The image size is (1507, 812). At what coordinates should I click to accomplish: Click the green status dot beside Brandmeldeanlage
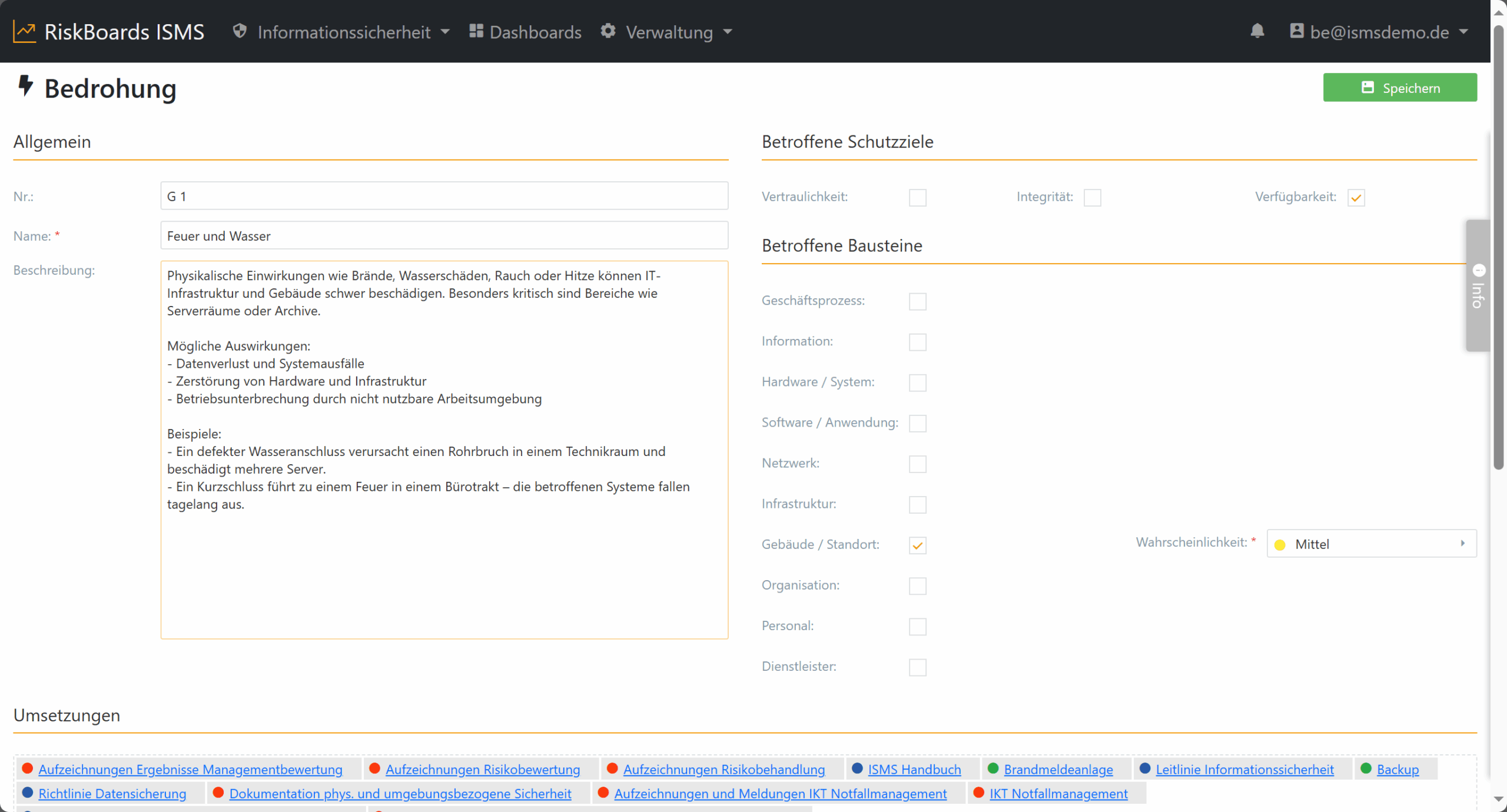(x=993, y=768)
